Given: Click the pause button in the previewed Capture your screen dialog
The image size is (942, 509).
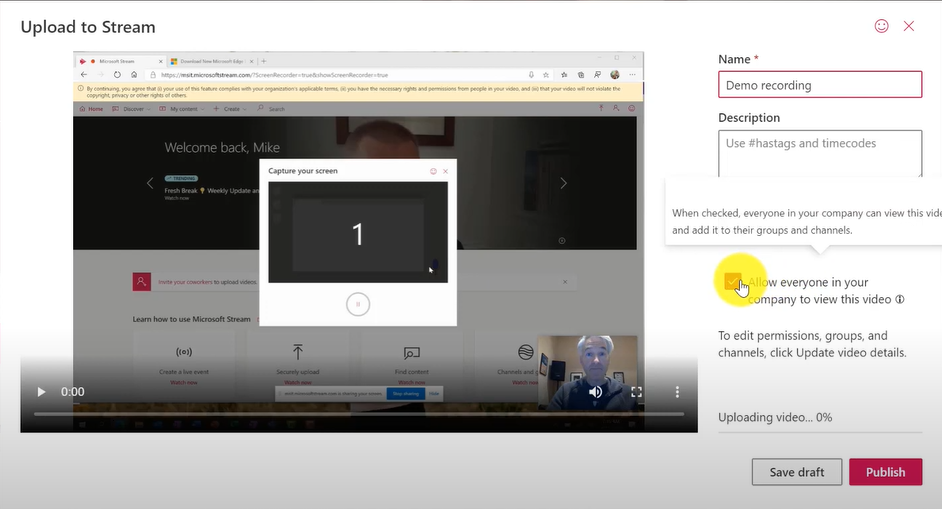Looking at the screenshot, I should [x=358, y=304].
